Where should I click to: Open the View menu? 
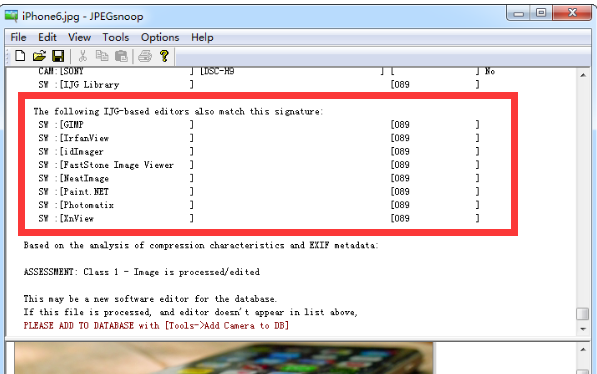(79, 37)
